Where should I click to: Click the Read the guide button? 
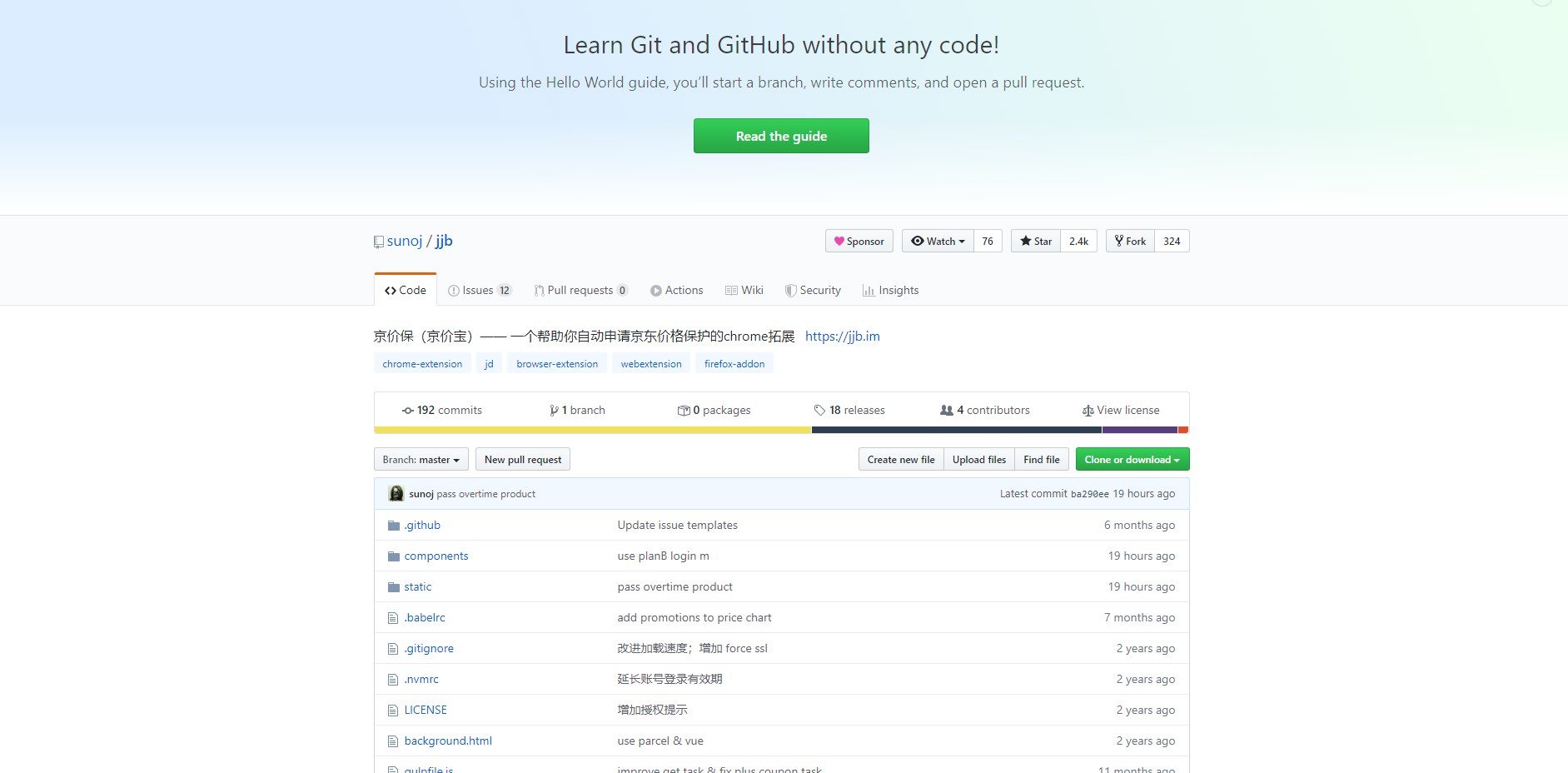pos(781,136)
